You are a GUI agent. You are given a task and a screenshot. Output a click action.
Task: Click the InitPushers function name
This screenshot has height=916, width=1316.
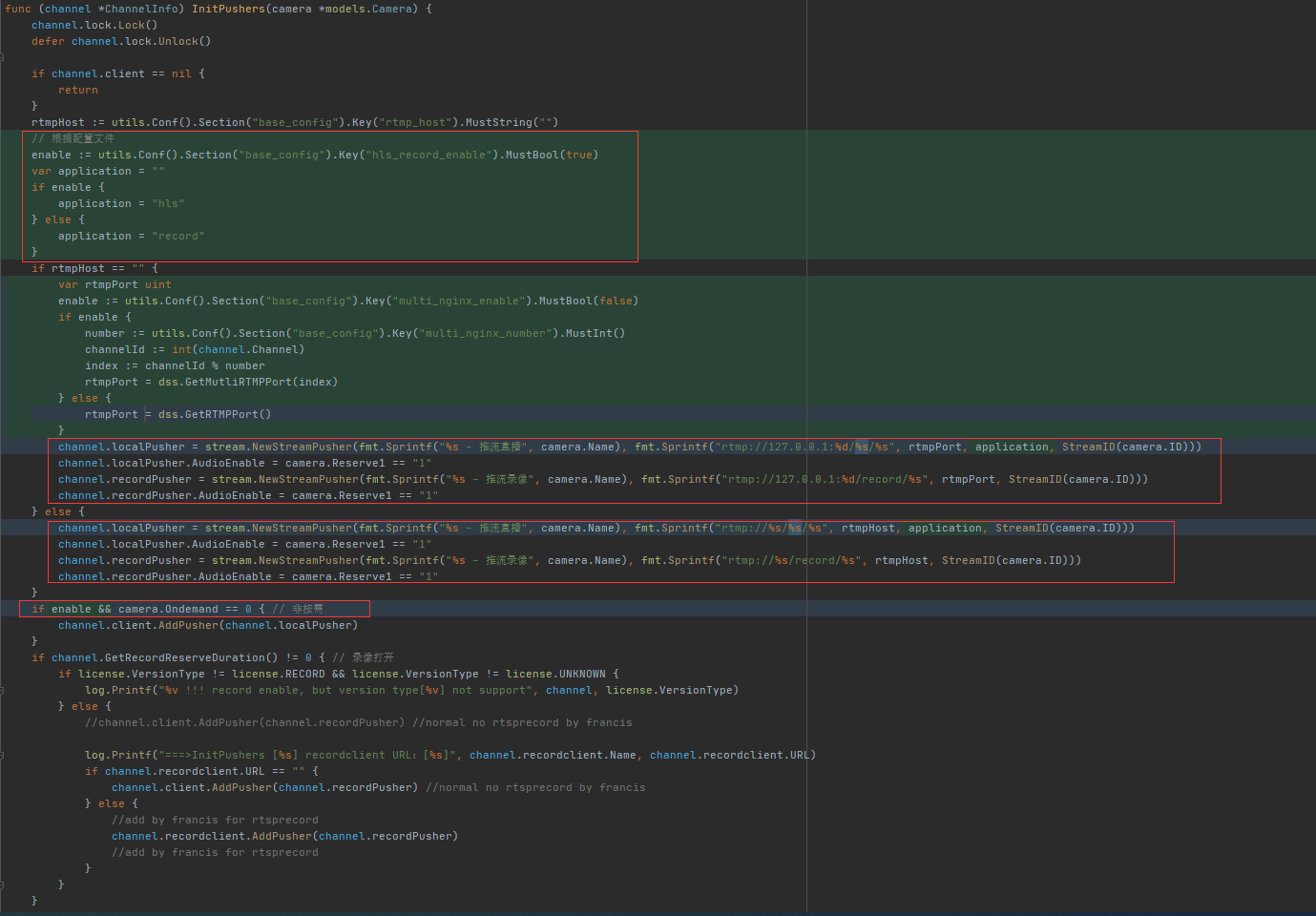(x=228, y=9)
